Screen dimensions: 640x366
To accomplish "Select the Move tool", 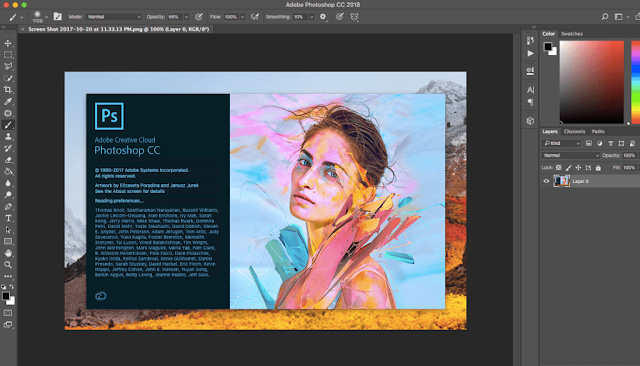I will click(x=8, y=43).
